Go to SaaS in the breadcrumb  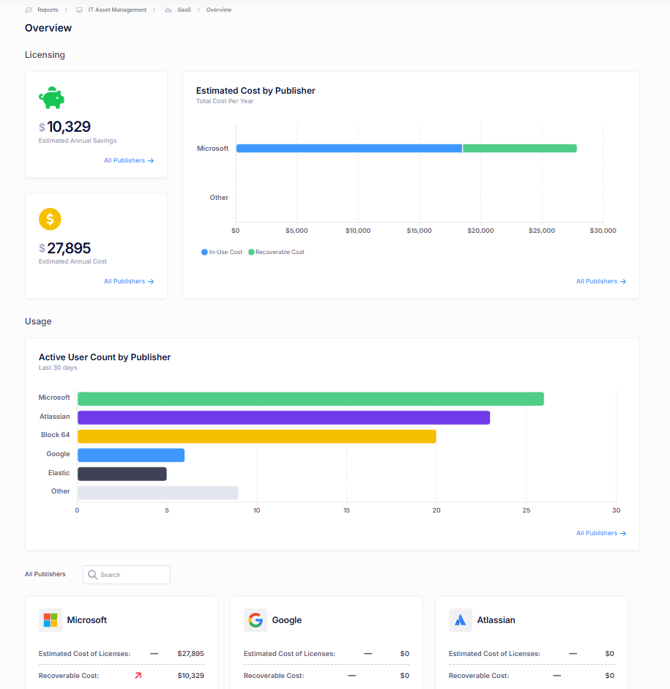pyautogui.click(x=184, y=10)
